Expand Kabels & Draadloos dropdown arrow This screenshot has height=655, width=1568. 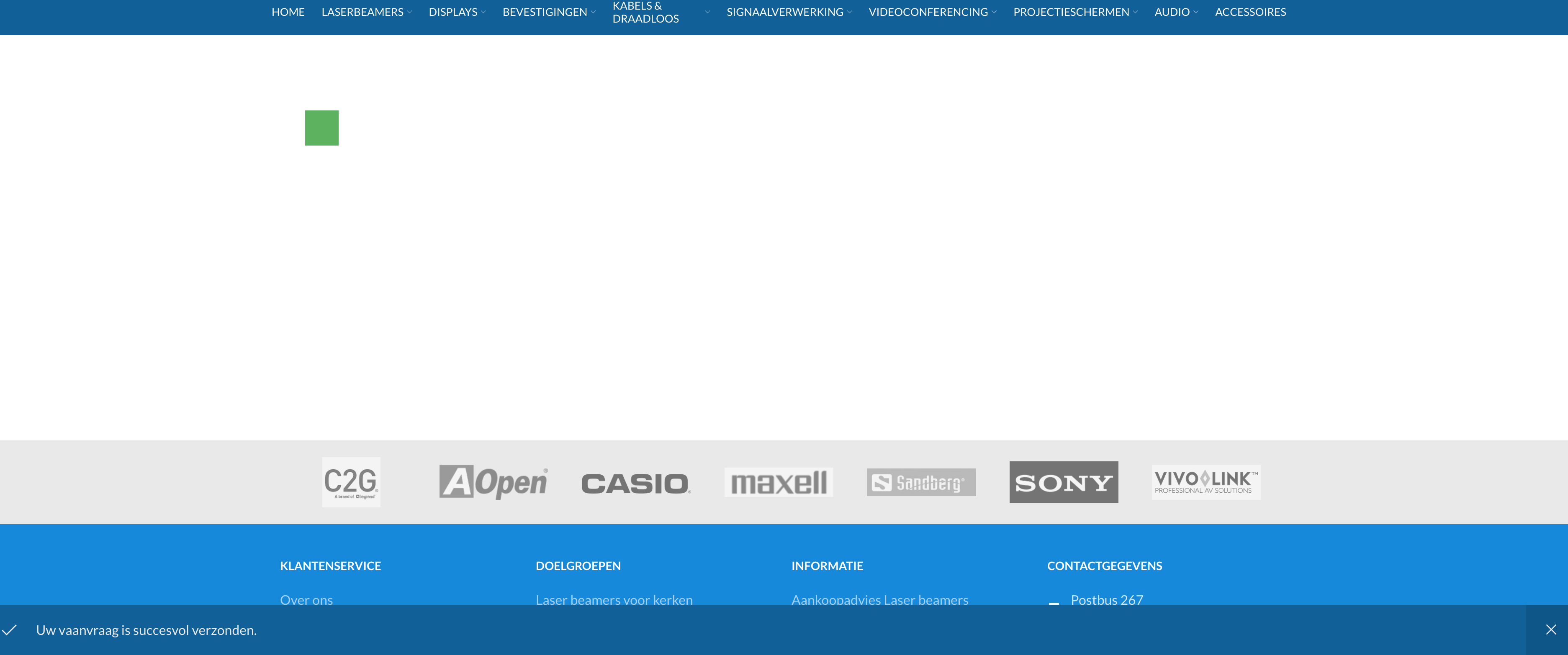[x=707, y=12]
